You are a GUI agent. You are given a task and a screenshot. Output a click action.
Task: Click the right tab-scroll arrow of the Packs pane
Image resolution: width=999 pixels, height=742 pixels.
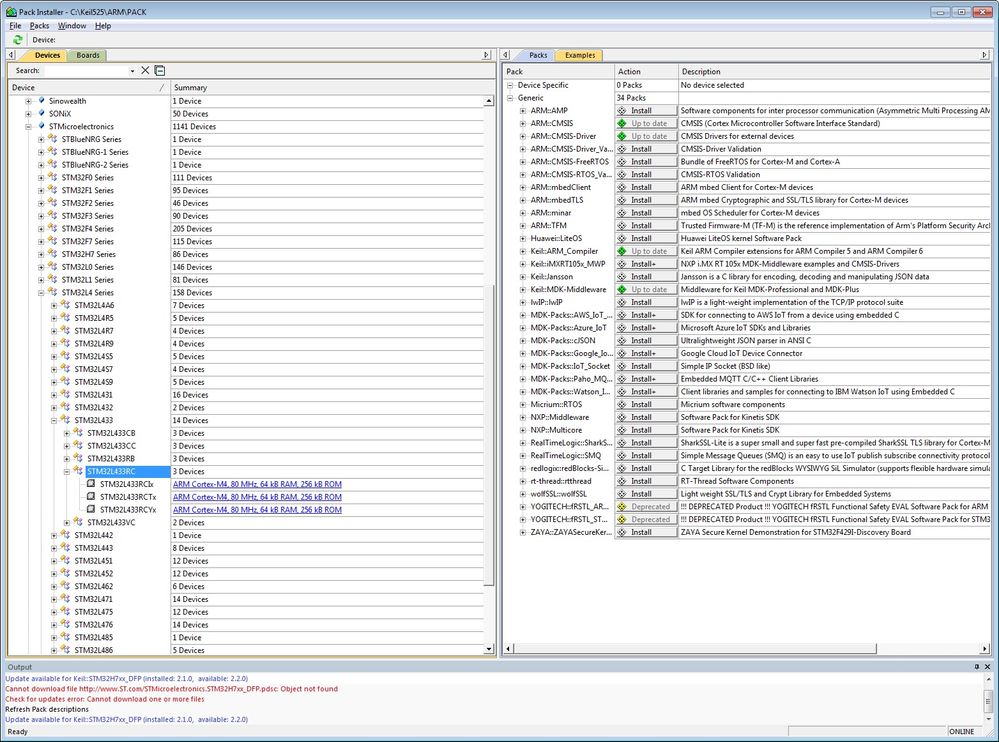point(984,55)
